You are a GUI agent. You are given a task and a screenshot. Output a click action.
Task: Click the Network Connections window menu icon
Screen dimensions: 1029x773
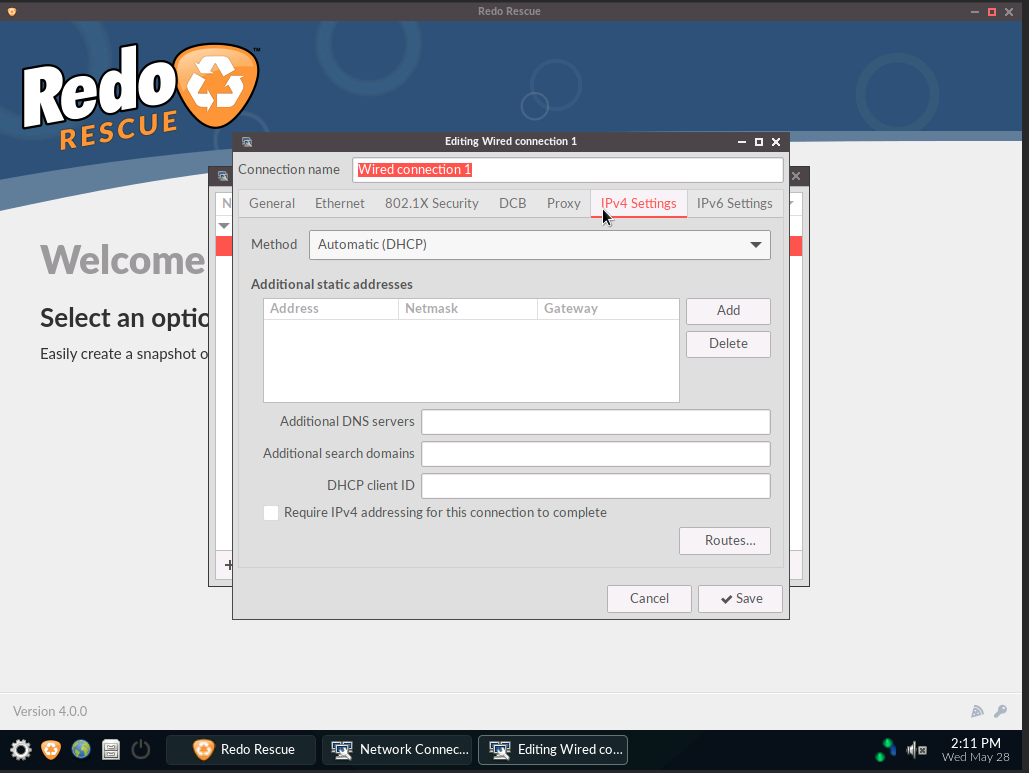click(223, 176)
